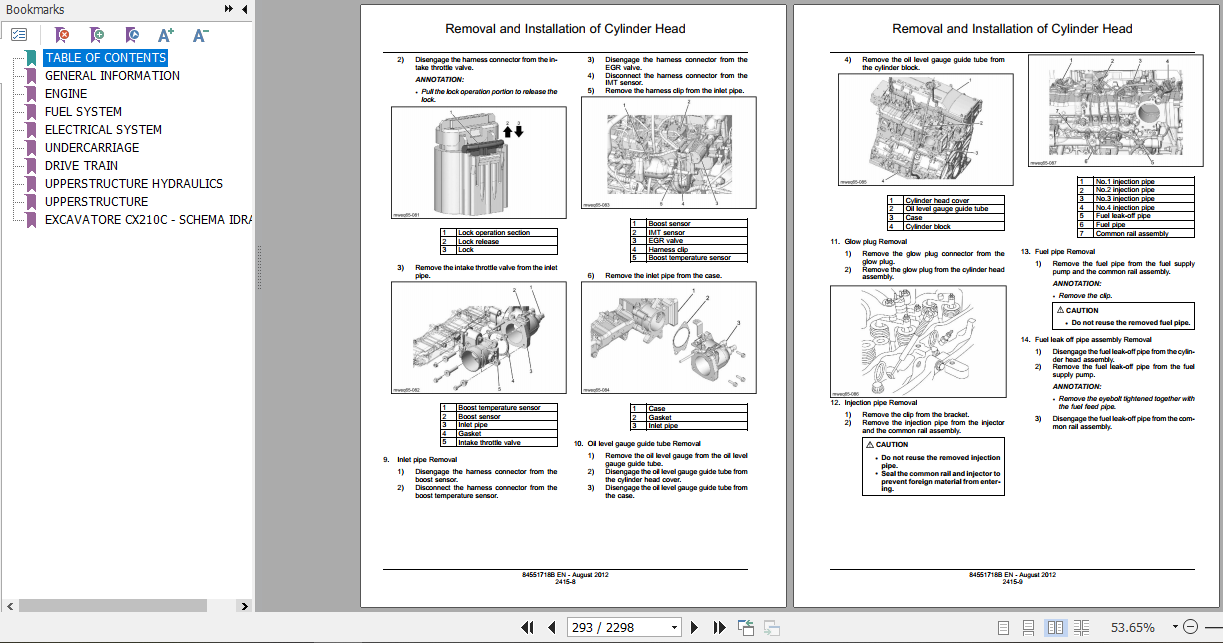Click the '13. Fuel pipe Removal' heading
Viewport: 1223px width, 643px height.
pos(1057,251)
